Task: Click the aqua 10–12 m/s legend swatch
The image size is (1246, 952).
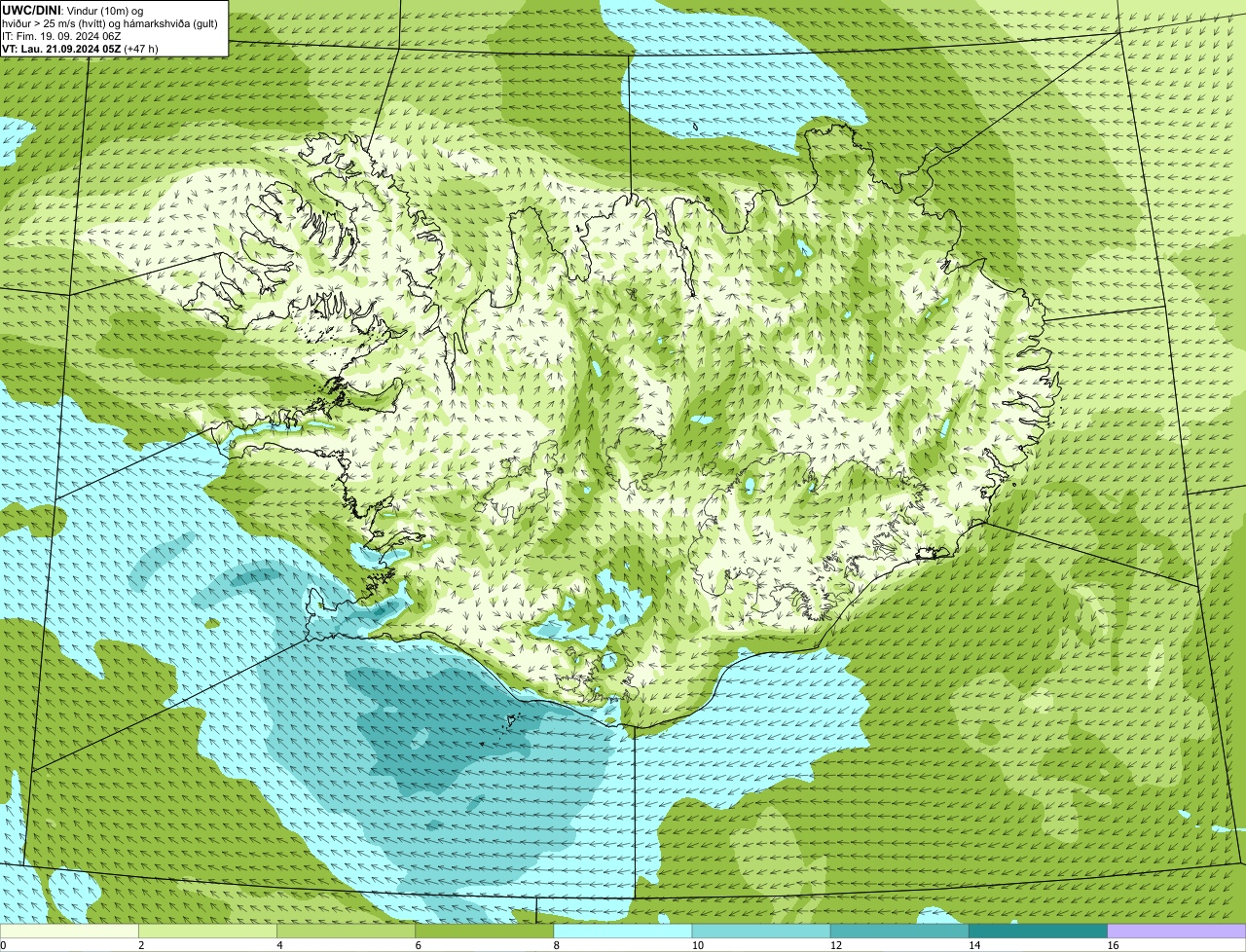Action: point(761,932)
